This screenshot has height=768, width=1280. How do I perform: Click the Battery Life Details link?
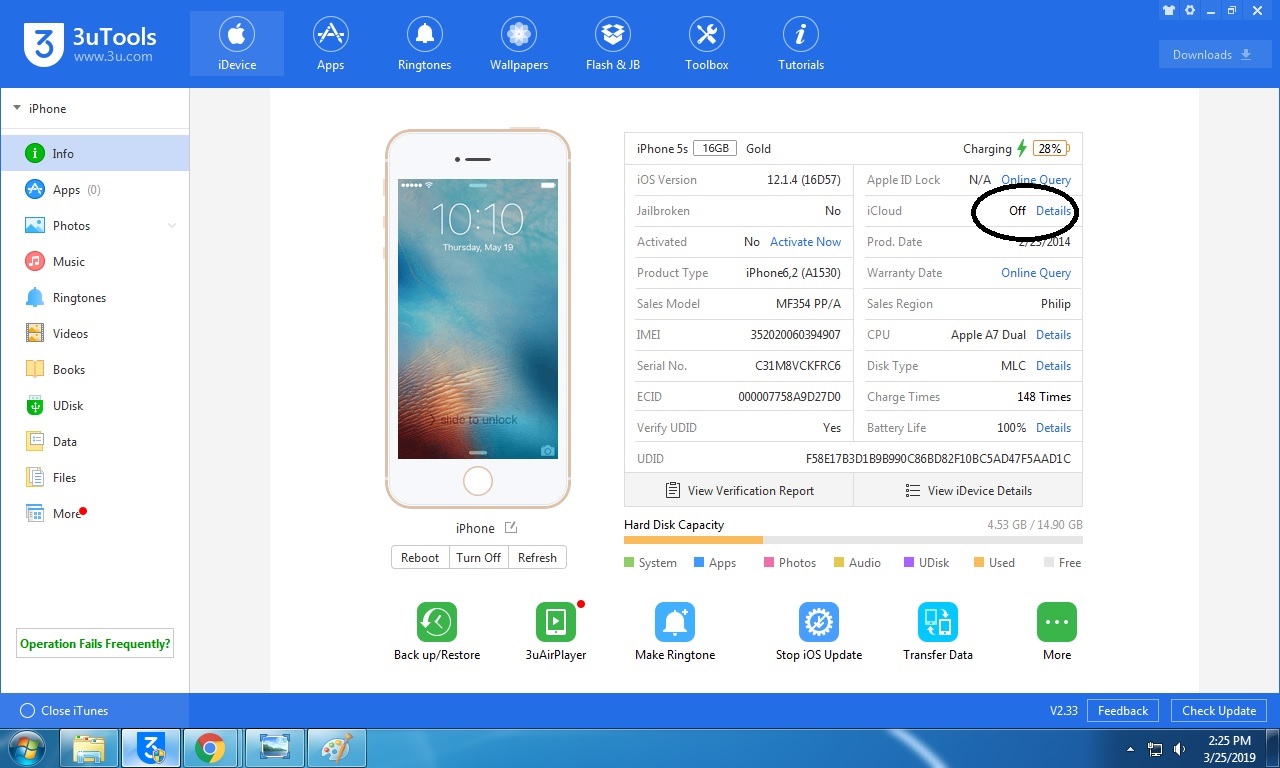pyautogui.click(x=1053, y=428)
